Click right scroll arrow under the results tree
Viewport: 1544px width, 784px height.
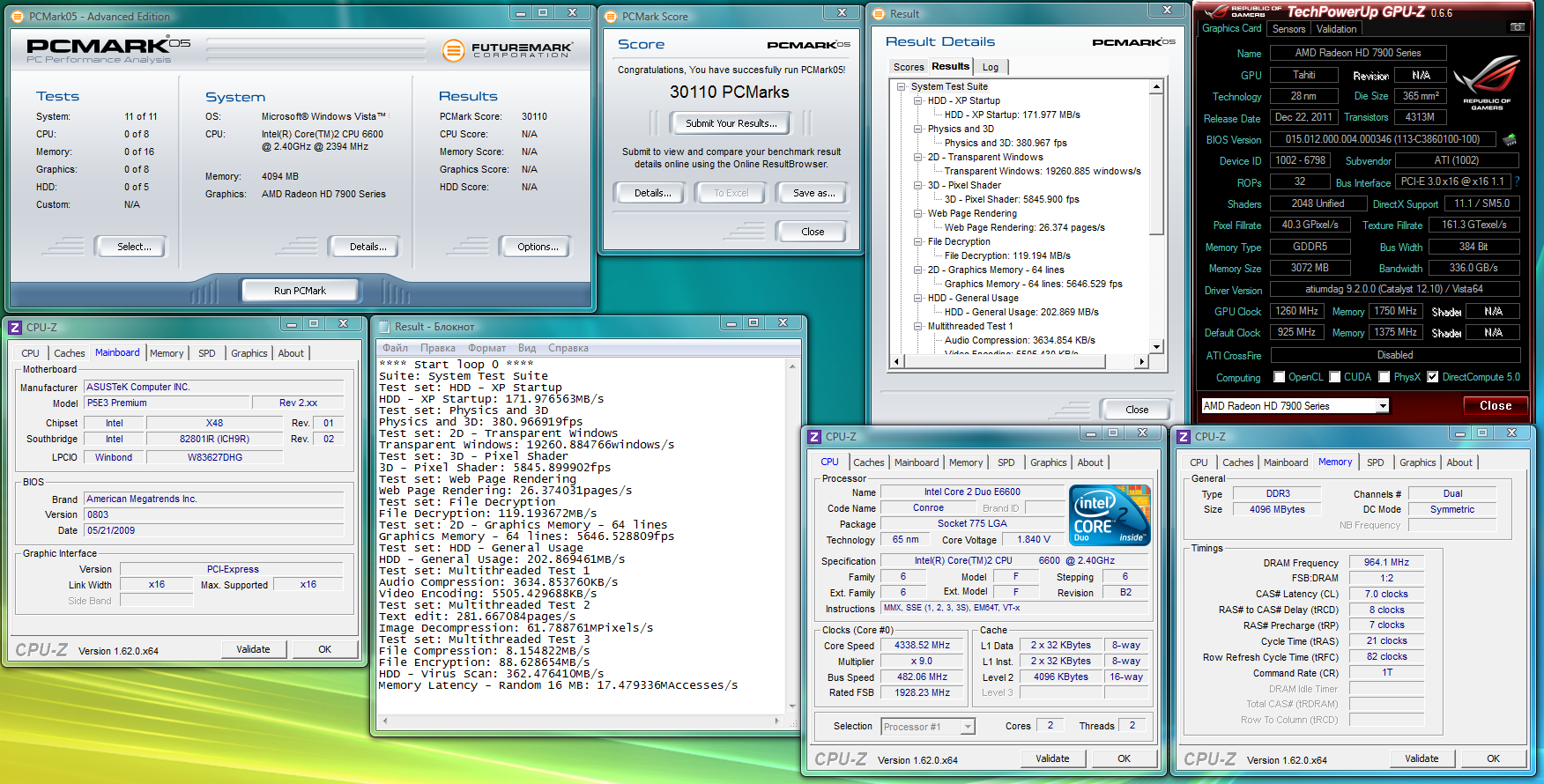[x=1142, y=361]
